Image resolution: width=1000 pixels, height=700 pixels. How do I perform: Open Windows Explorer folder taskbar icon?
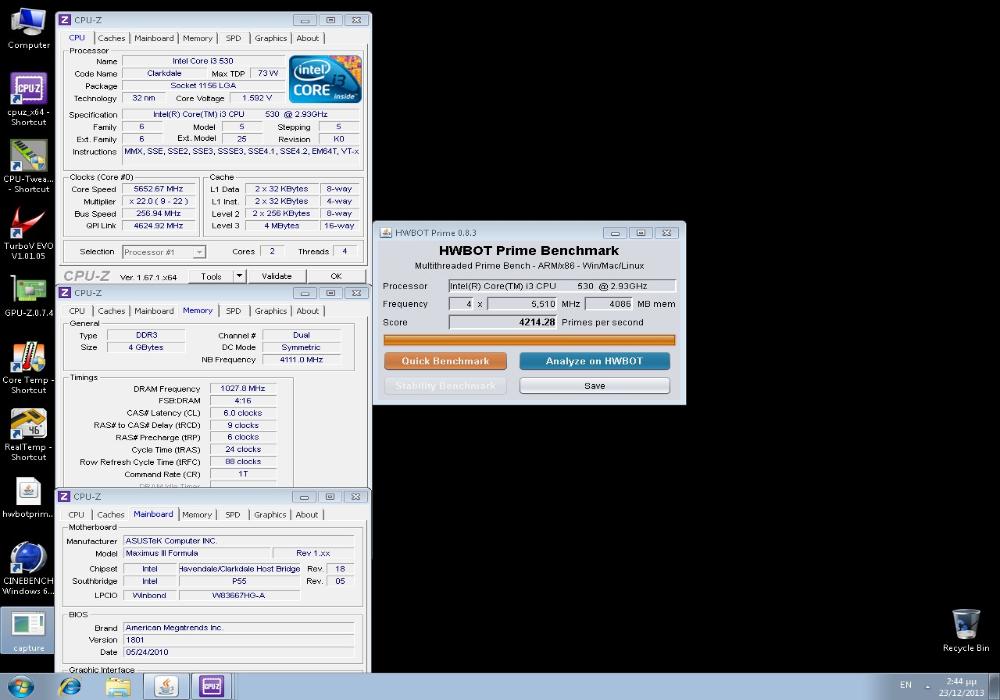click(x=118, y=687)
